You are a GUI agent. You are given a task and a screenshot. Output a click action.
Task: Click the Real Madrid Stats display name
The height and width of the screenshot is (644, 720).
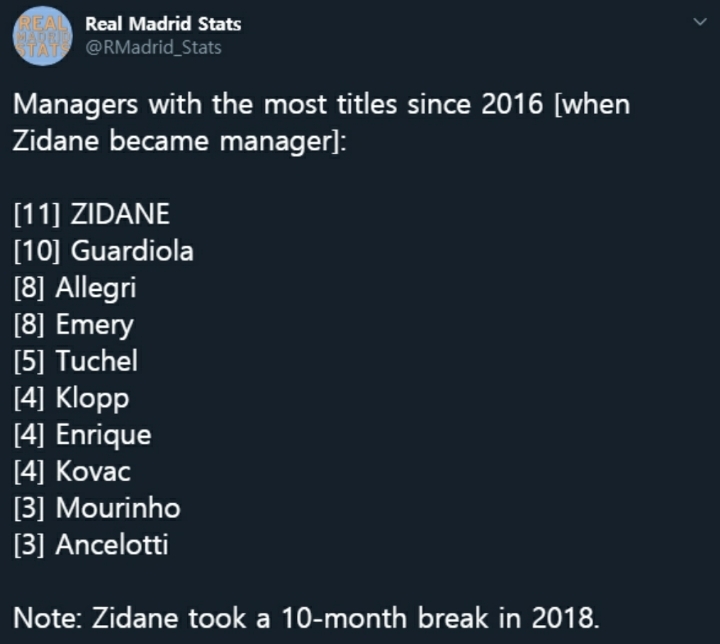point(163,23)
